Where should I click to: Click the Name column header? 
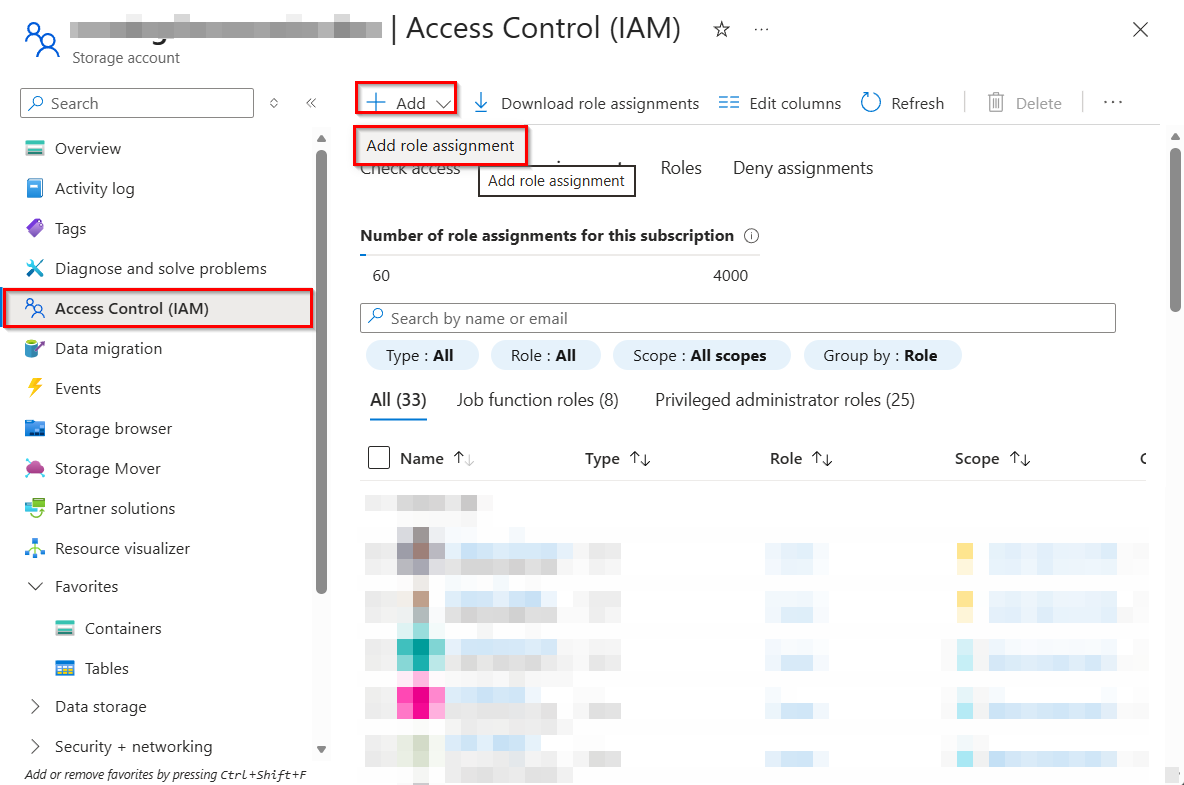click(x=421, y=459)
